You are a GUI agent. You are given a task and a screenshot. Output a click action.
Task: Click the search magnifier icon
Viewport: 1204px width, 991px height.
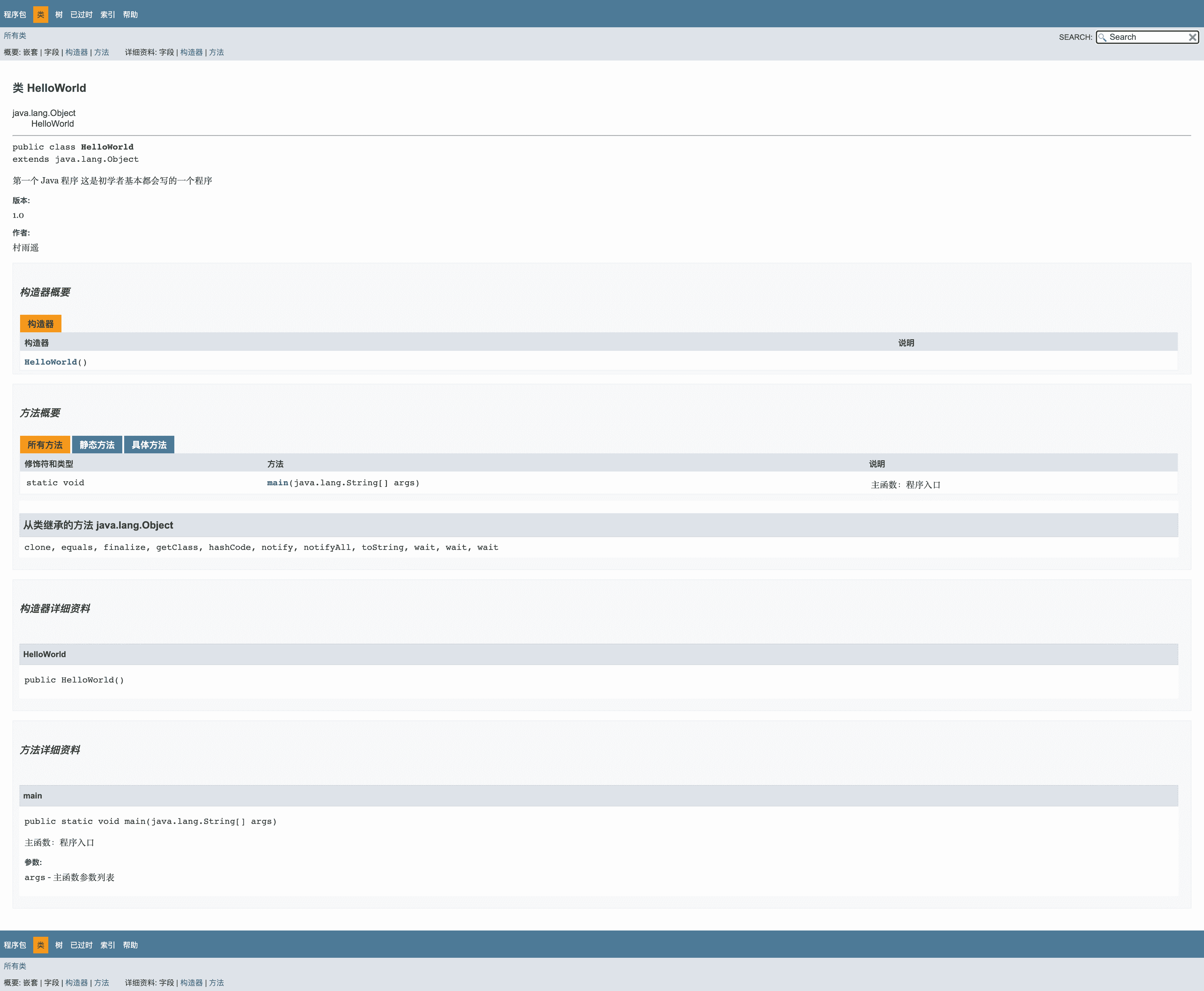(1102, 37)
